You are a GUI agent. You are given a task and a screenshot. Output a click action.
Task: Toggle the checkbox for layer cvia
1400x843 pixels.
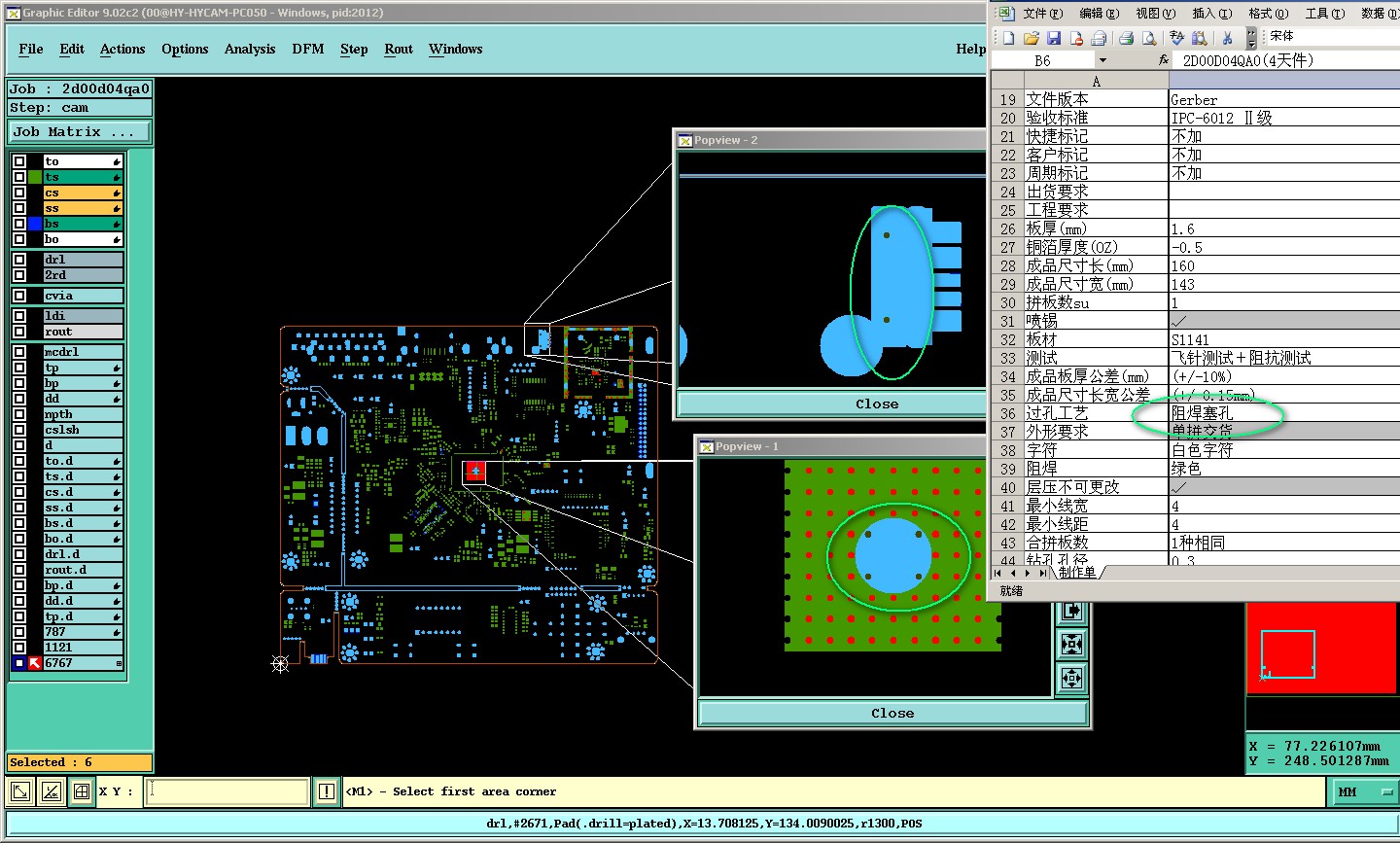(x=19, y=296)
